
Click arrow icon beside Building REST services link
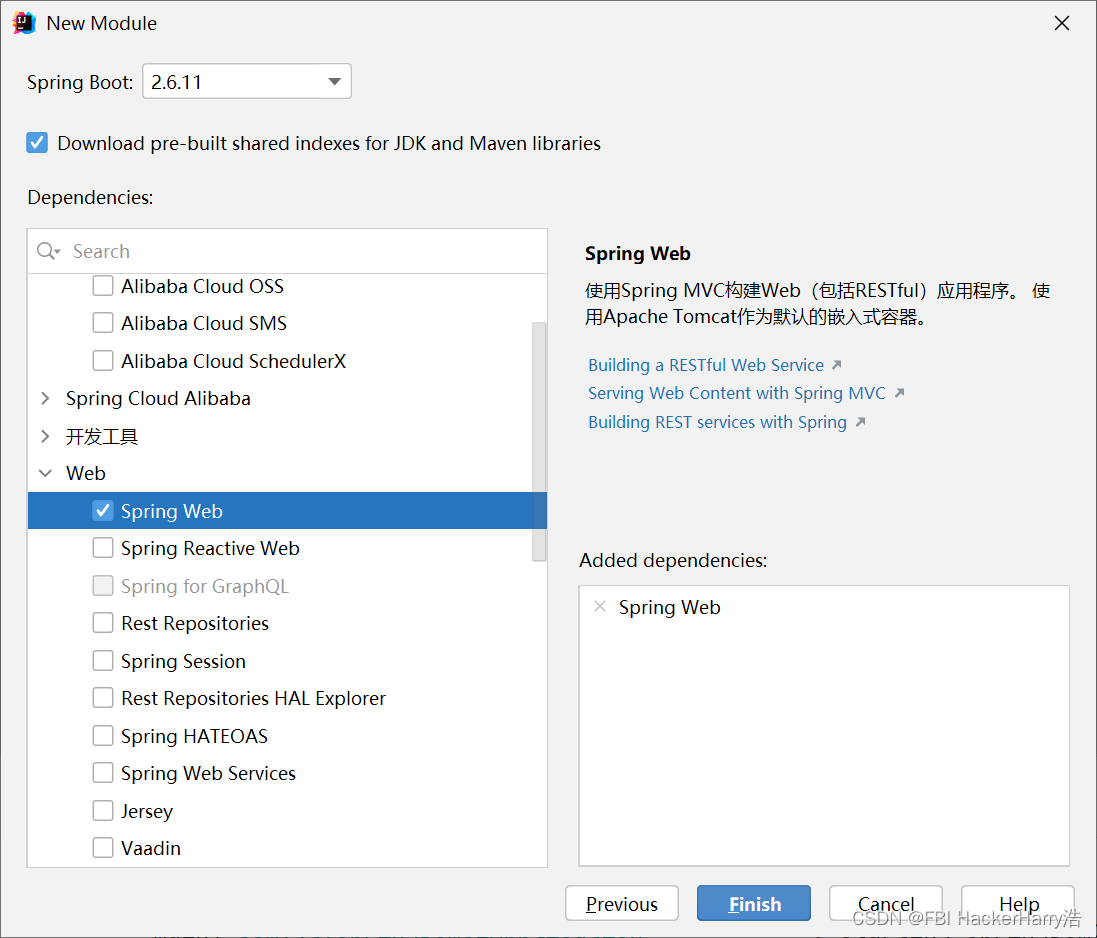point(861,422)
